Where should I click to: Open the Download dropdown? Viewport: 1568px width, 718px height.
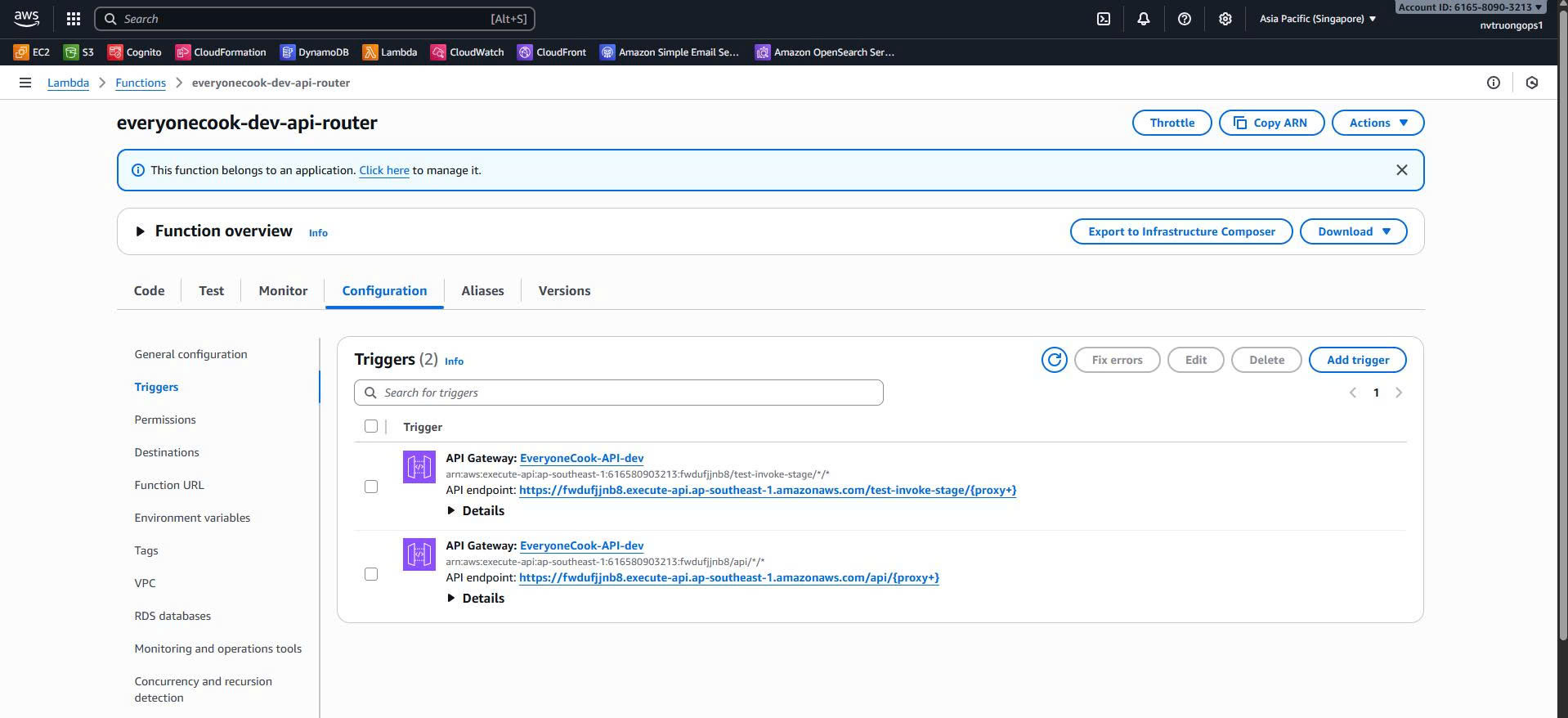click(x=1353, y=231)
